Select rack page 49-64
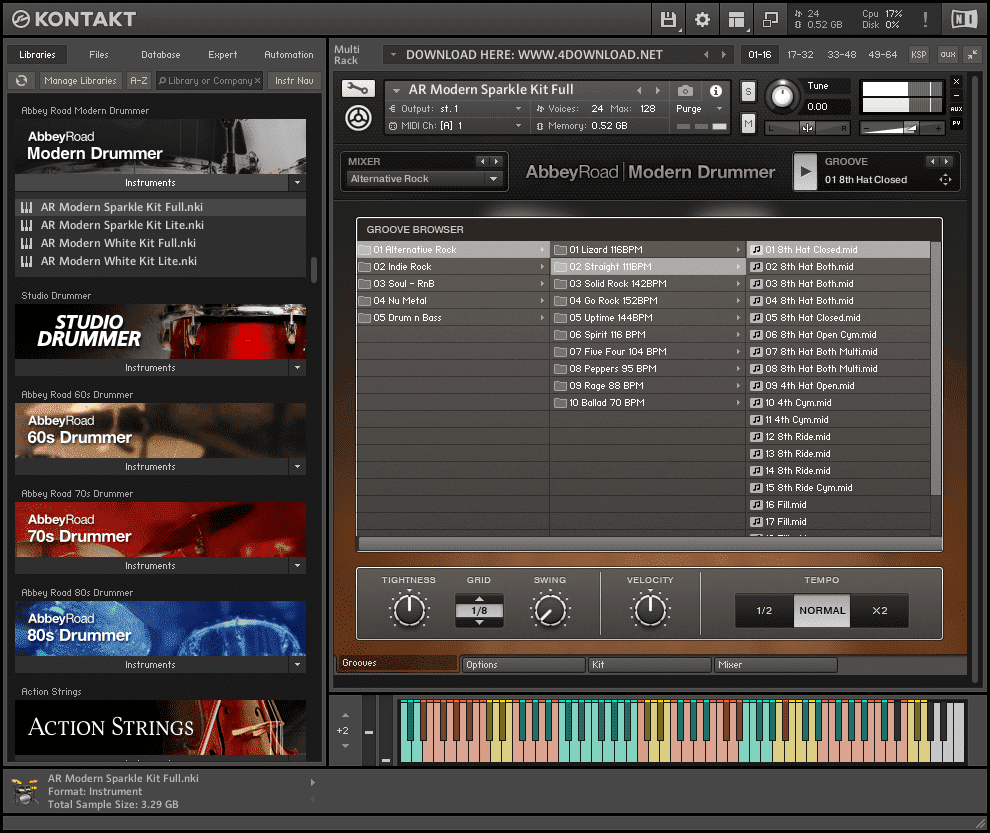The width and height of the screenshot is (990, 833). (883, 55)
